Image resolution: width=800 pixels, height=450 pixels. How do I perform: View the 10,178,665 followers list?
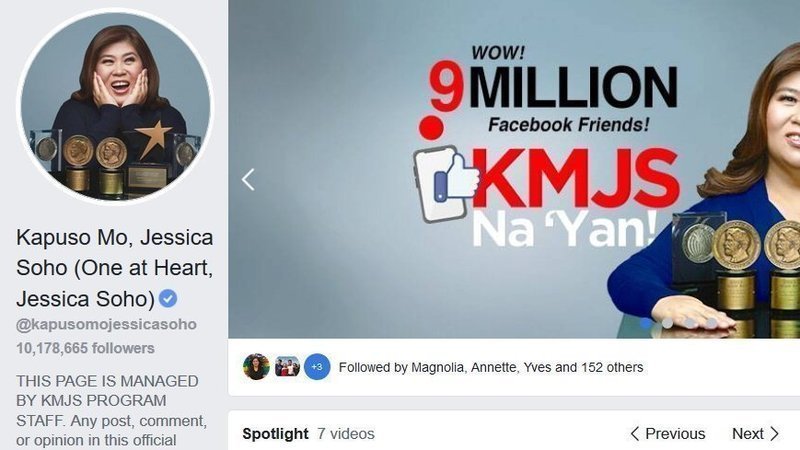[85, 348]
